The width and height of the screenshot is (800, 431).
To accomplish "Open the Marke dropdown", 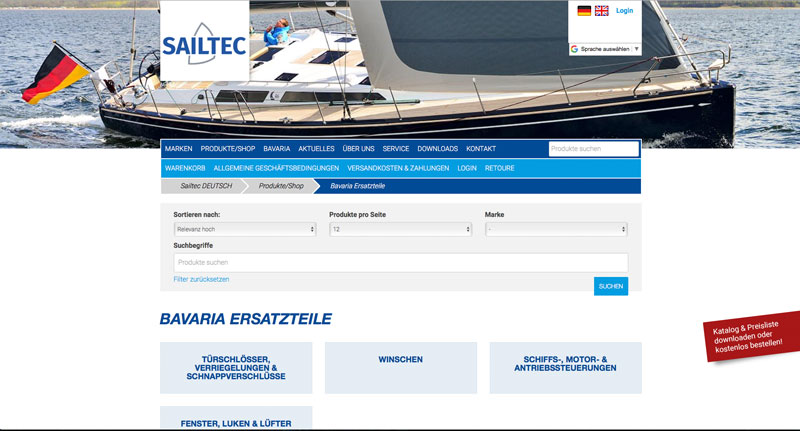I will tap(556, 230).
